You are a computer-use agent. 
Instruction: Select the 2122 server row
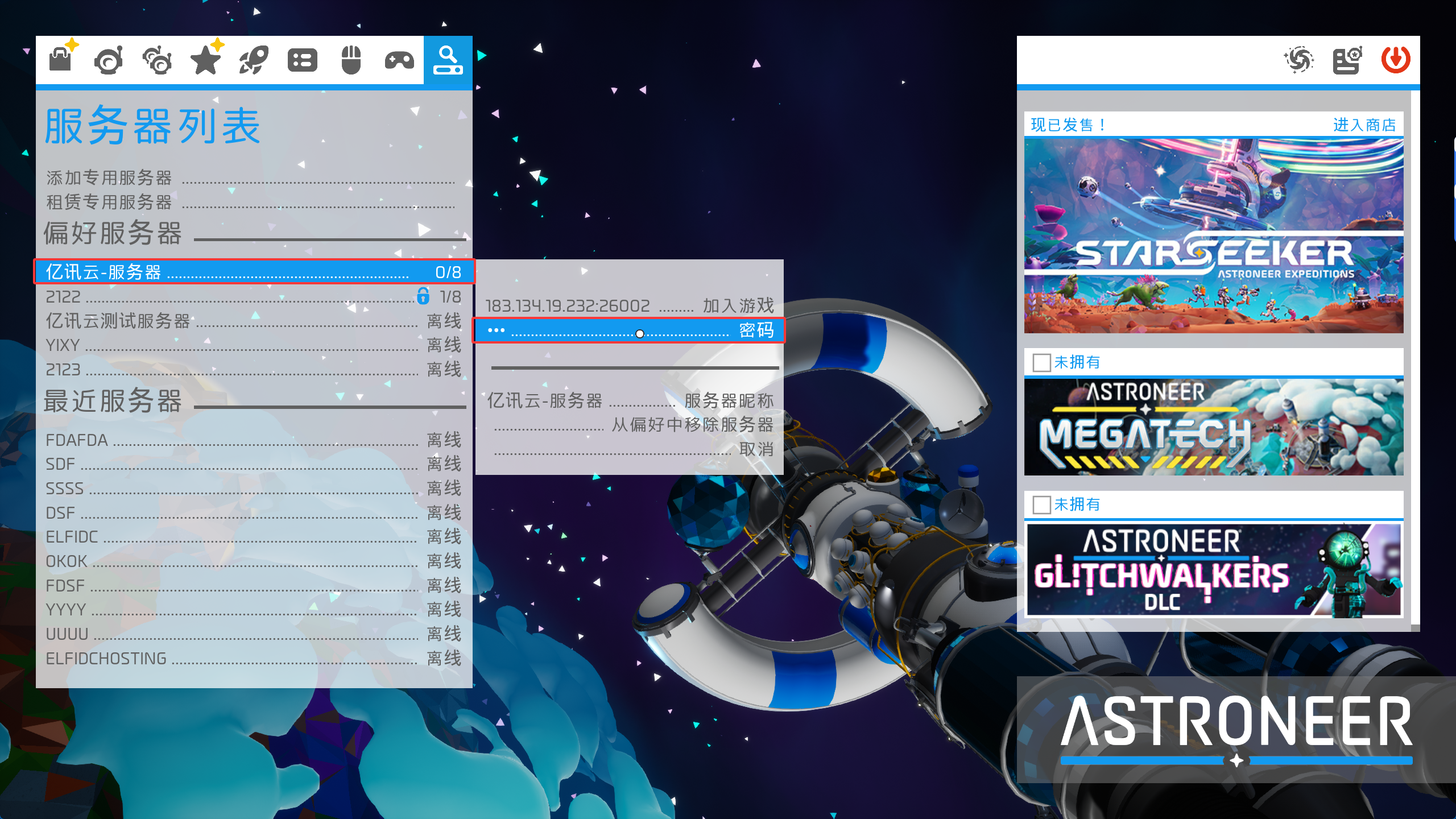point(254,297)
